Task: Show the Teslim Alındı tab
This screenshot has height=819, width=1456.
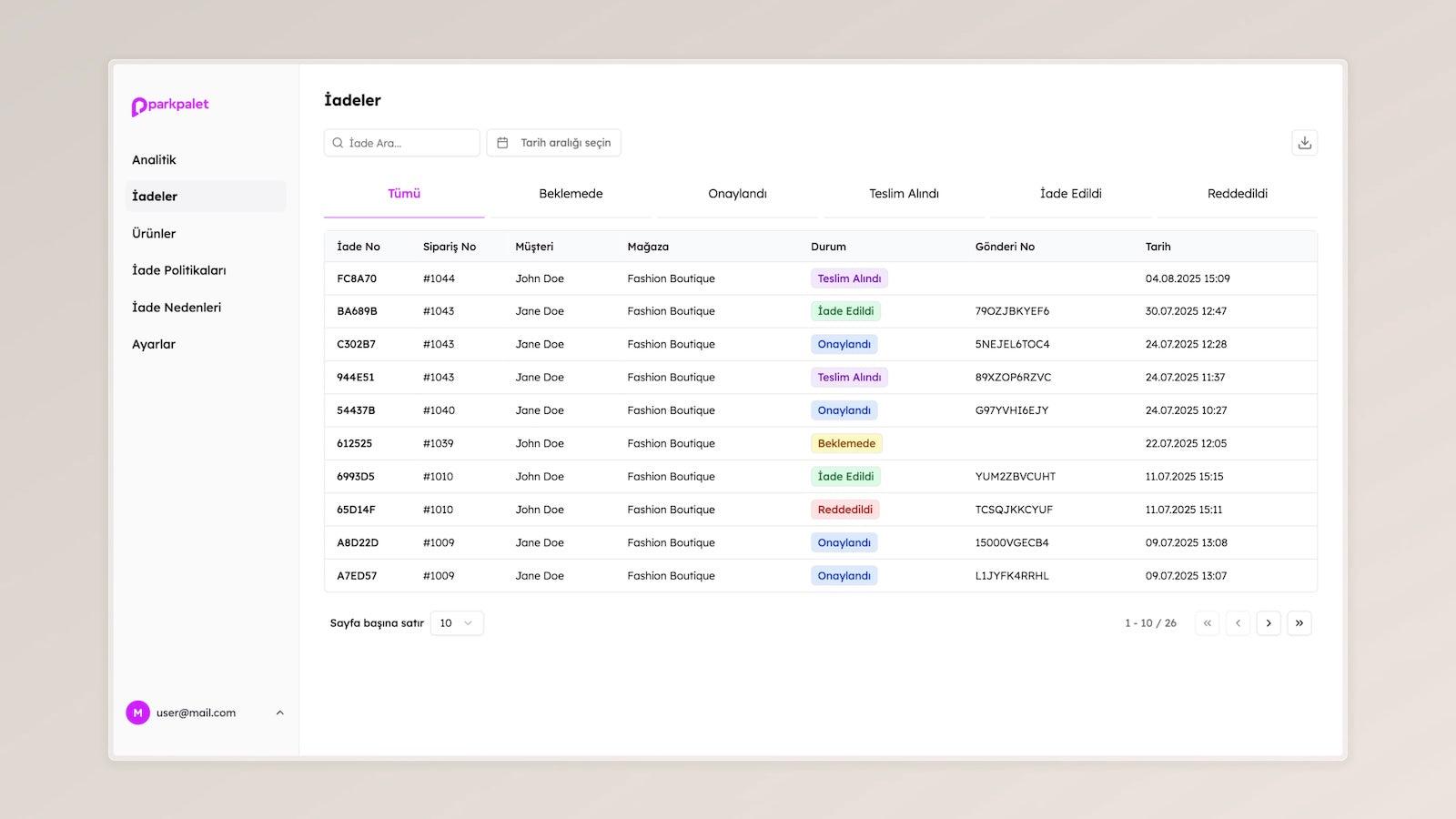Action: tap(904, 194)
